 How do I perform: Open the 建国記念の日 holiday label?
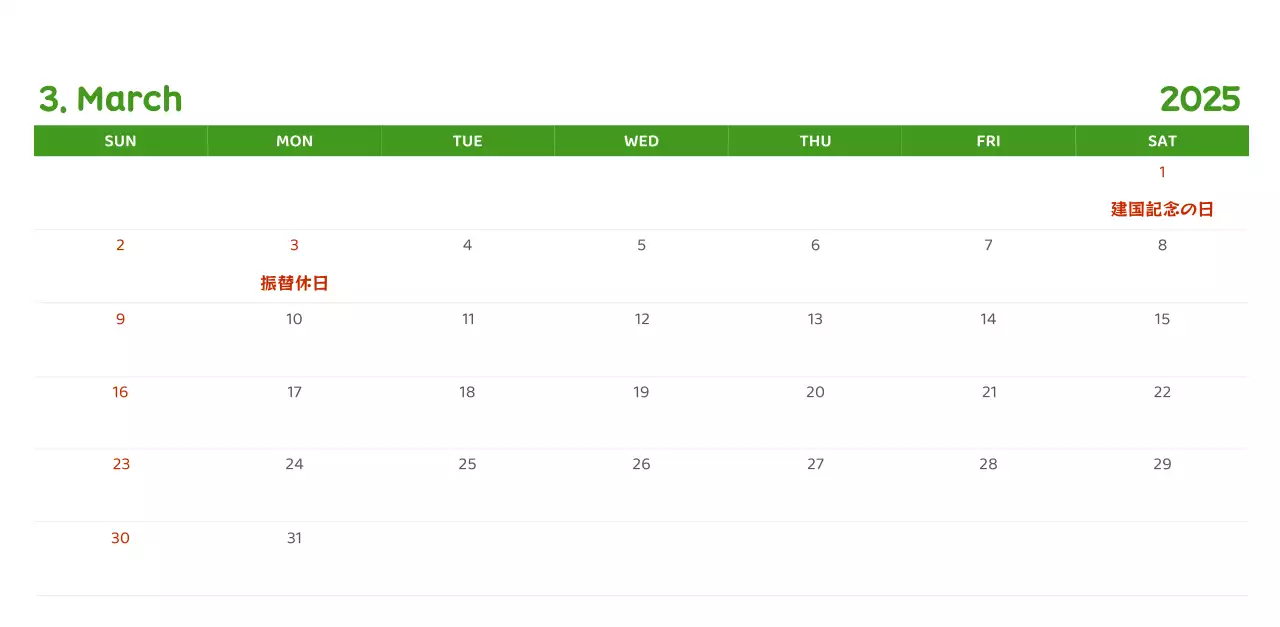(1162, 209)
